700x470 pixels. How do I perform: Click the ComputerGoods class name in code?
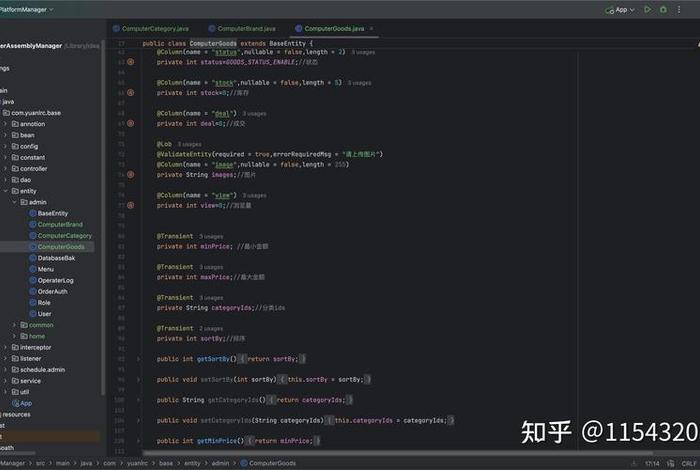click(213, 43)
